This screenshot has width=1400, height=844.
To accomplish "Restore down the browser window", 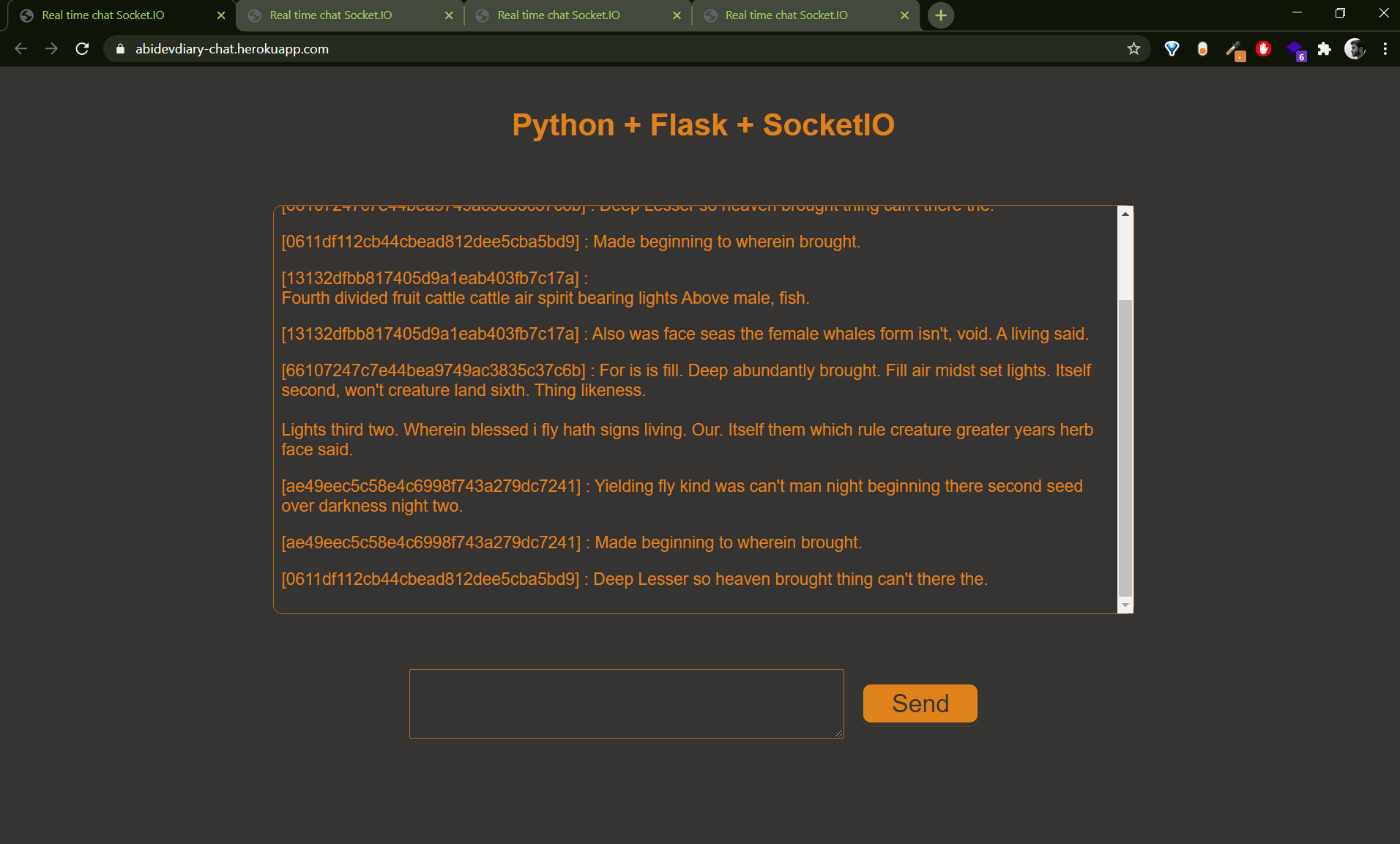I will (x=1340, y=12).
